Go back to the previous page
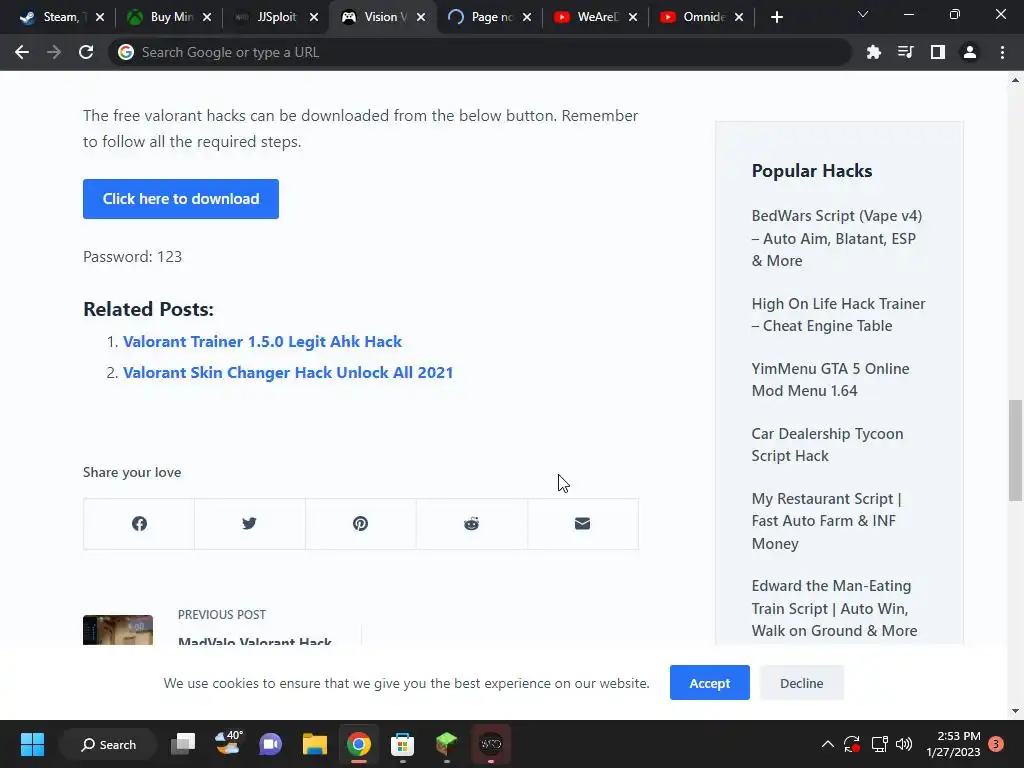Screen dimensions: 1024x768 point(22,52)
